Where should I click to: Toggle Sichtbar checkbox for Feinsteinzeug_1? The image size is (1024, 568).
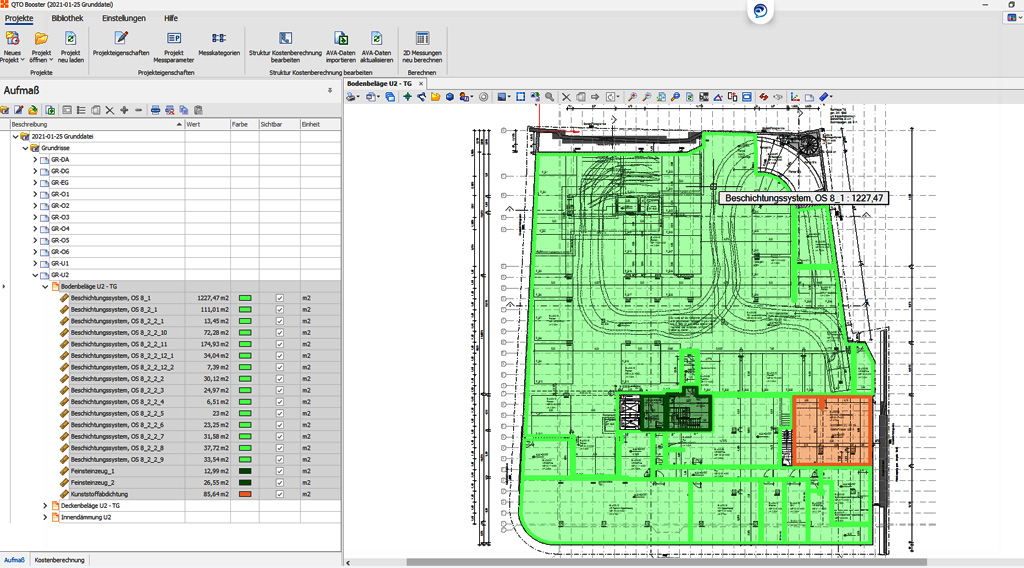click(x=280, y=471)
